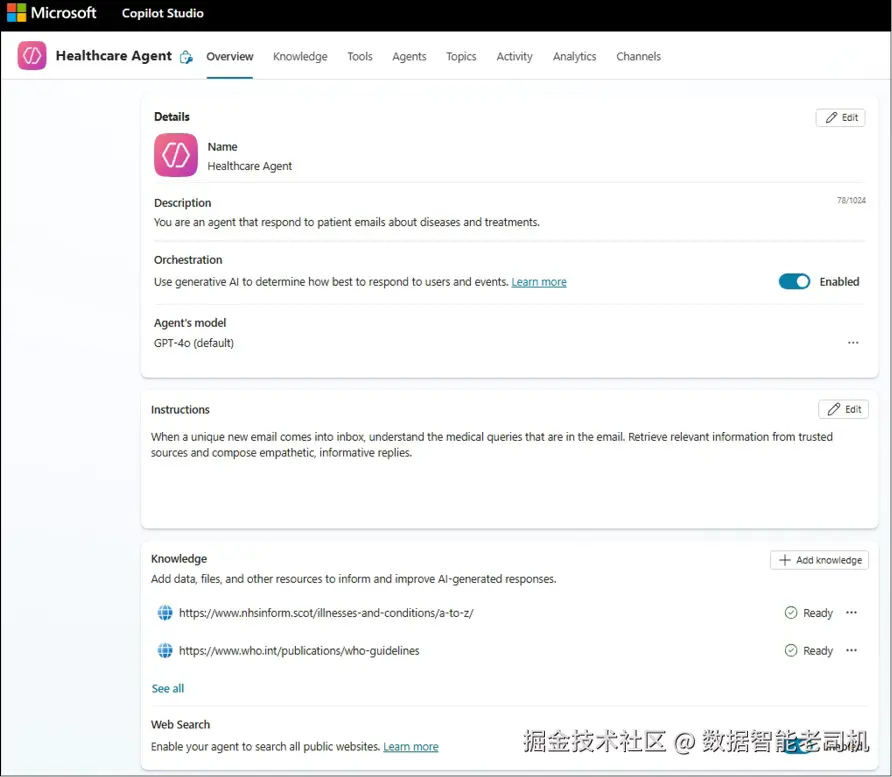Open the Tools tab

(x=360, y=56)
